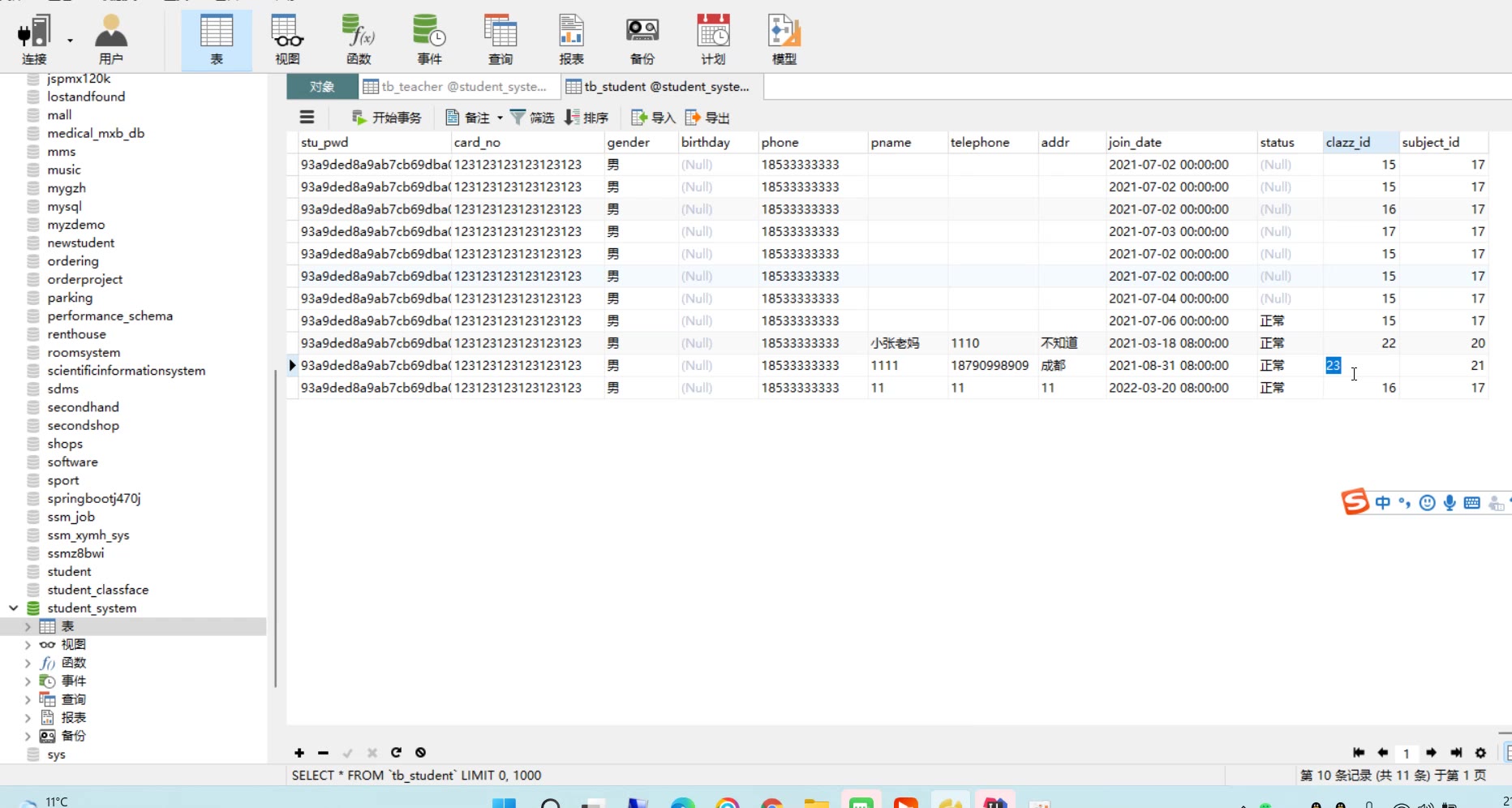Go to the last page arrow
This screenshot has width=1512, height=808.
tap(1456, 753)
